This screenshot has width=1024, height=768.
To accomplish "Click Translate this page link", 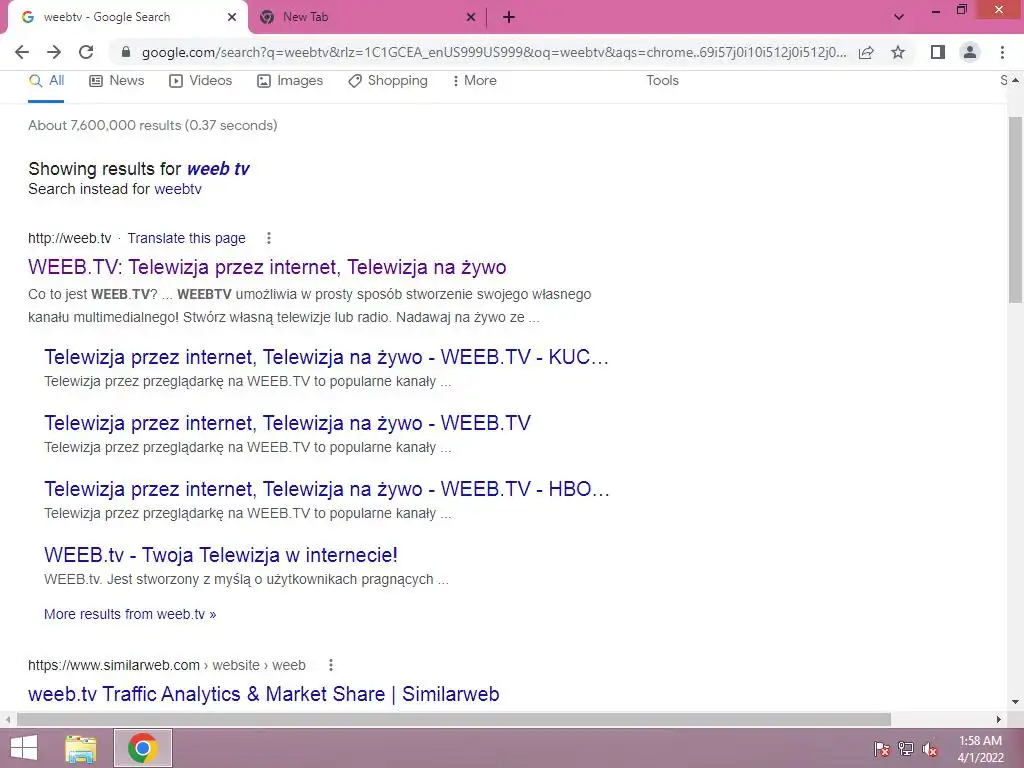I will tap(186, 238).
